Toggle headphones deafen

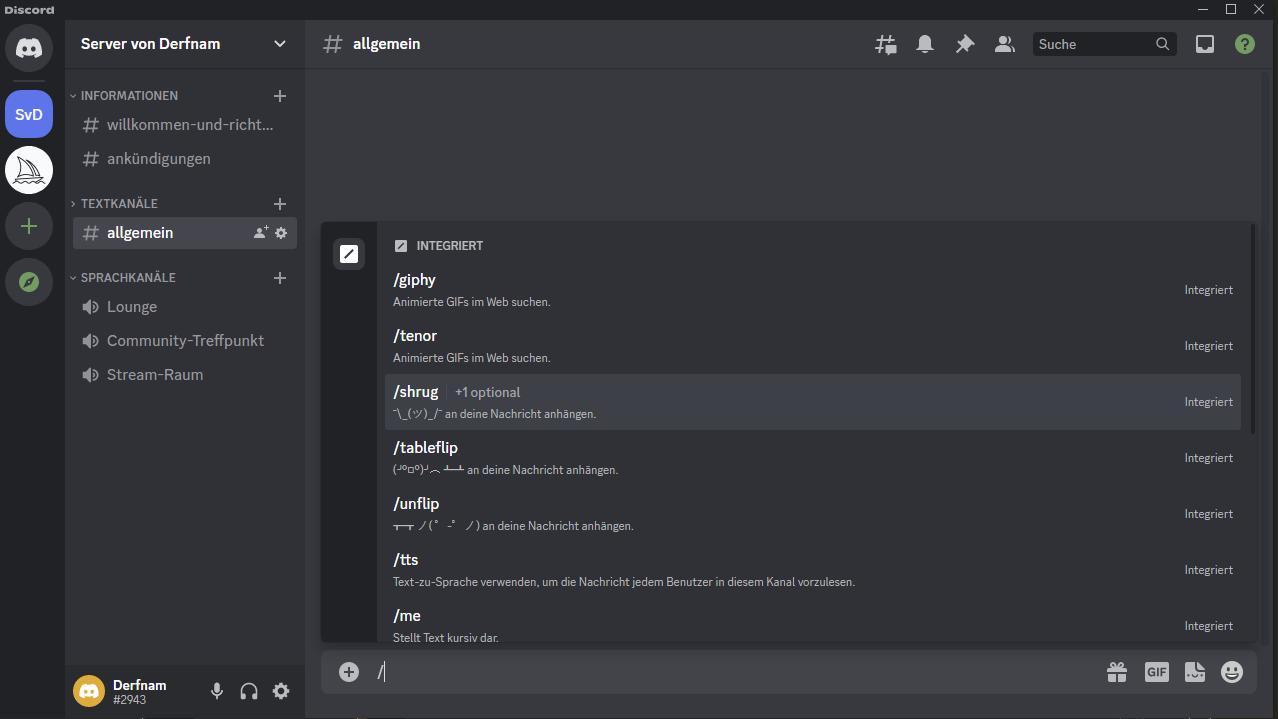pos(249,691)
